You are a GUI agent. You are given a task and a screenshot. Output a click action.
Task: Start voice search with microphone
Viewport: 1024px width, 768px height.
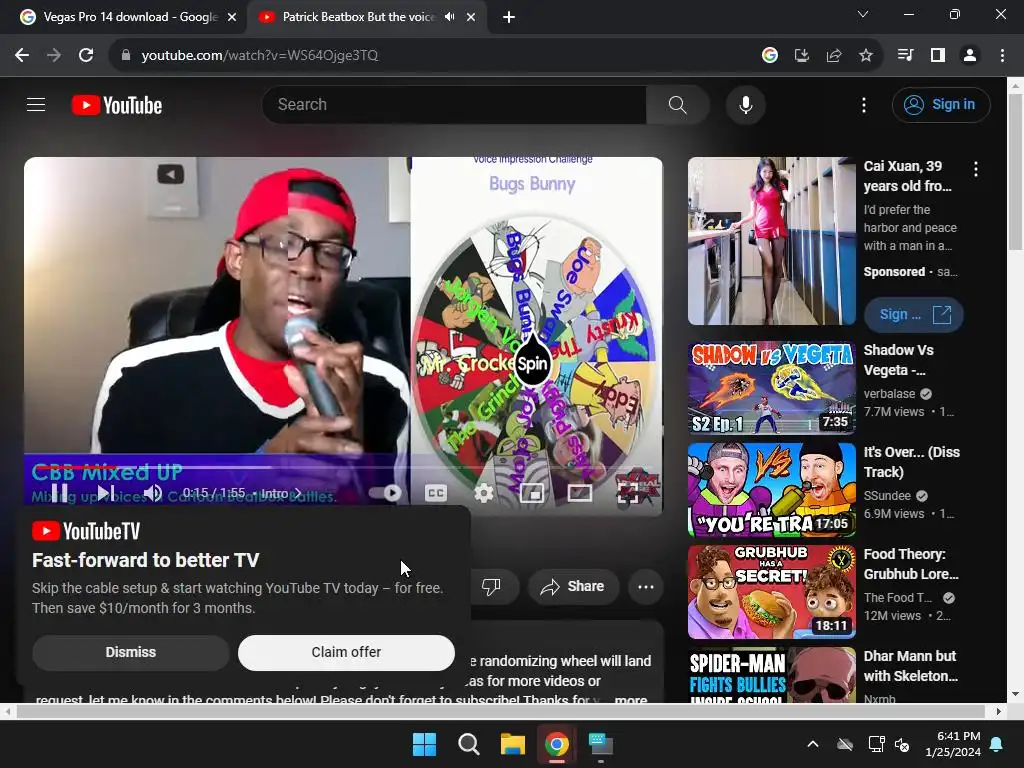coord(745,104)
